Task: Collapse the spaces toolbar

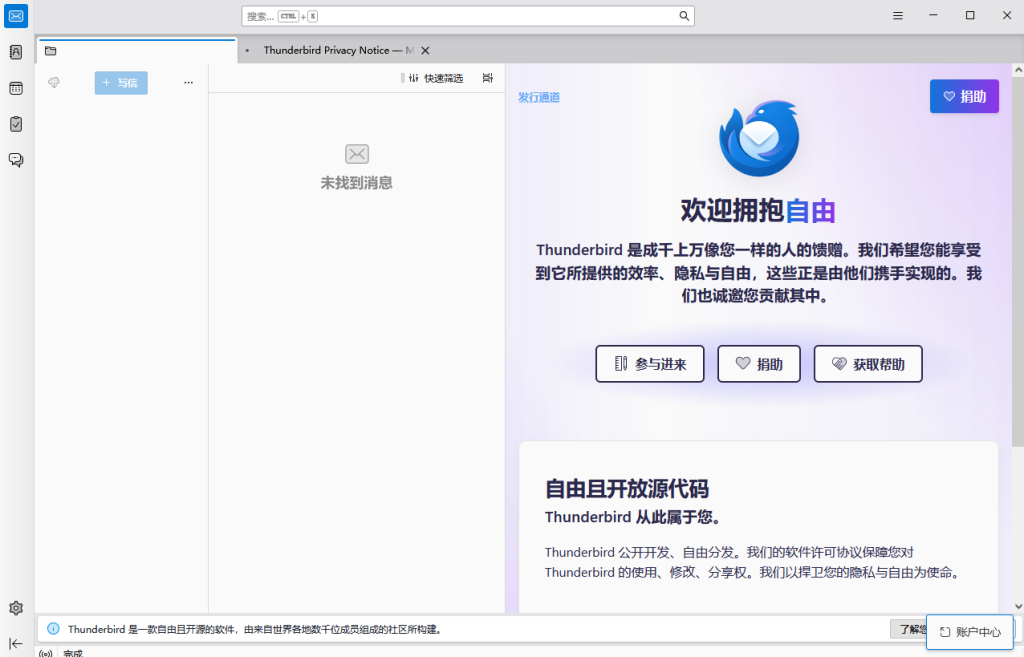Action: pos(16,644)
